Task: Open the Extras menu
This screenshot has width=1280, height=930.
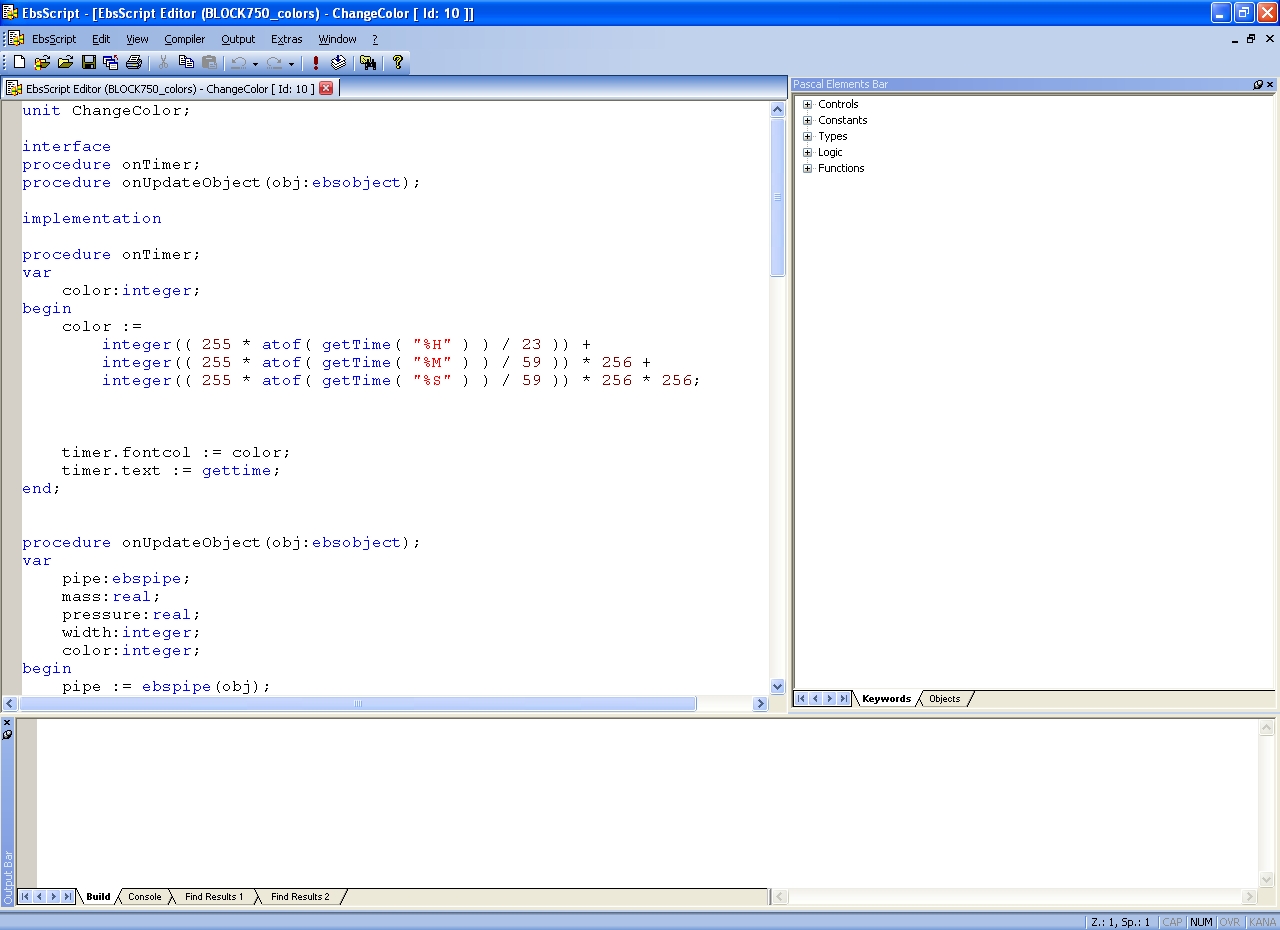Action: click(286, 39)
